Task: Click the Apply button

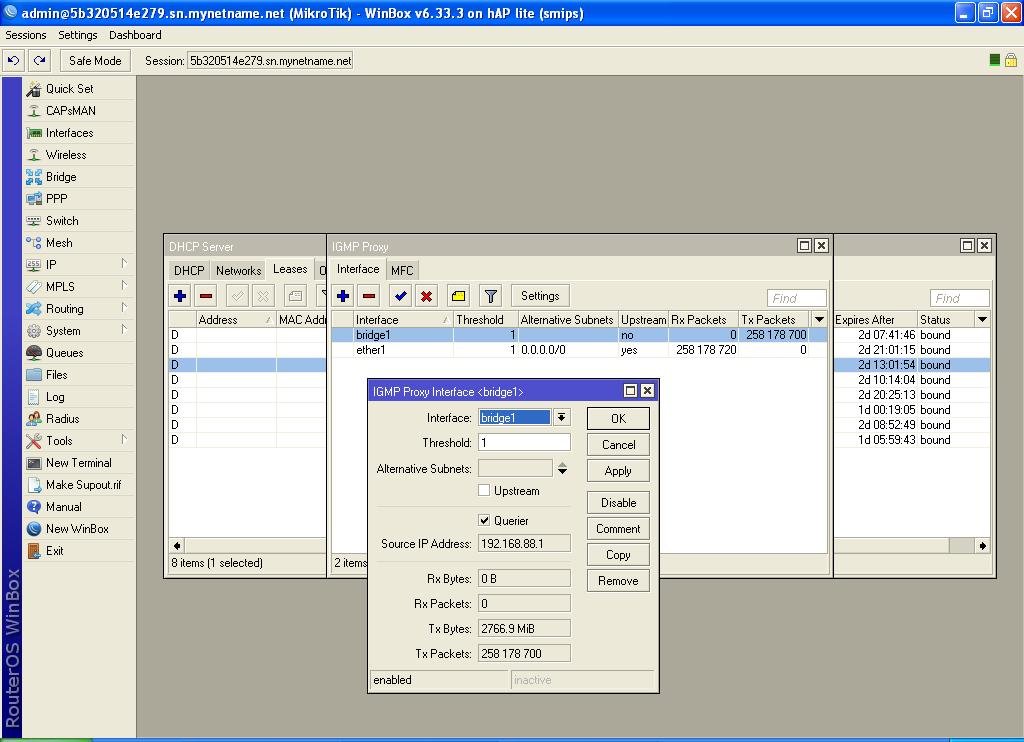Action: coord(618,471)
